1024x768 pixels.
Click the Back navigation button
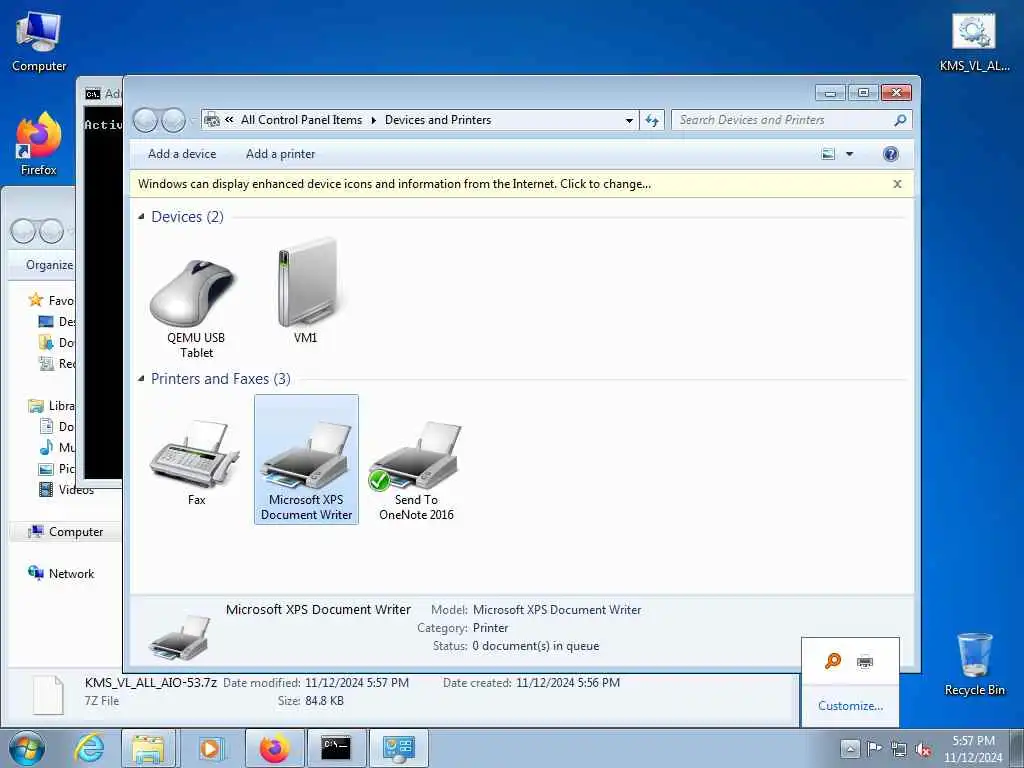pos(146,120)
